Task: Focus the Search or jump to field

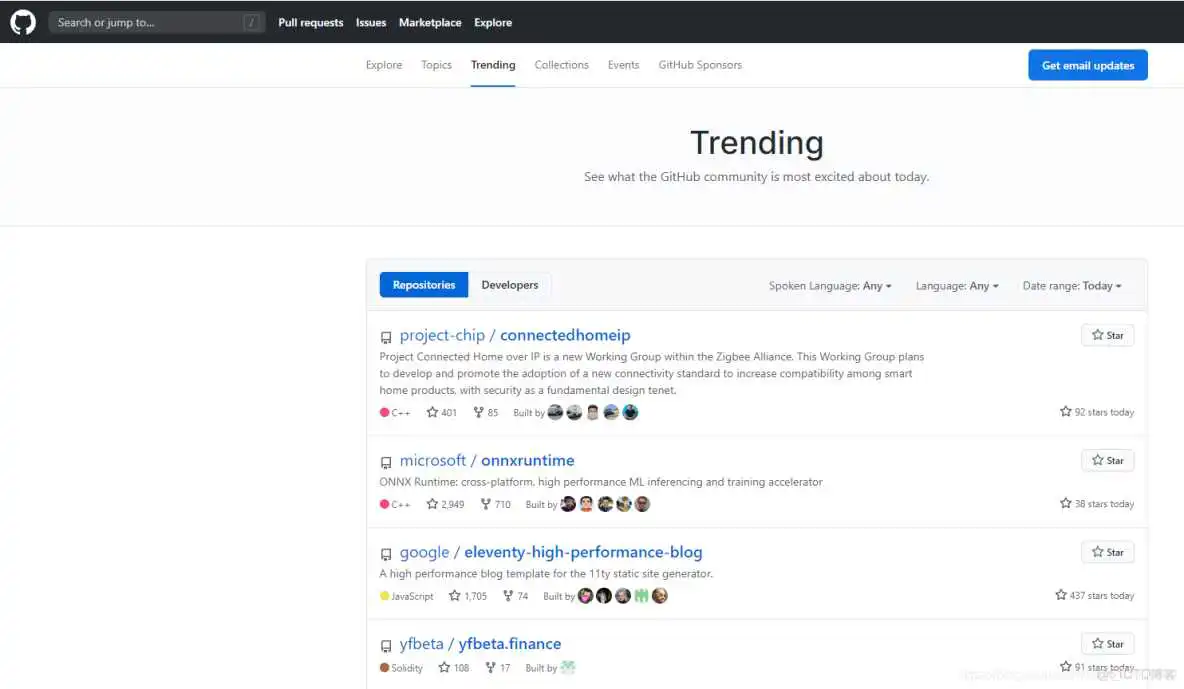Action: [157, 22]
